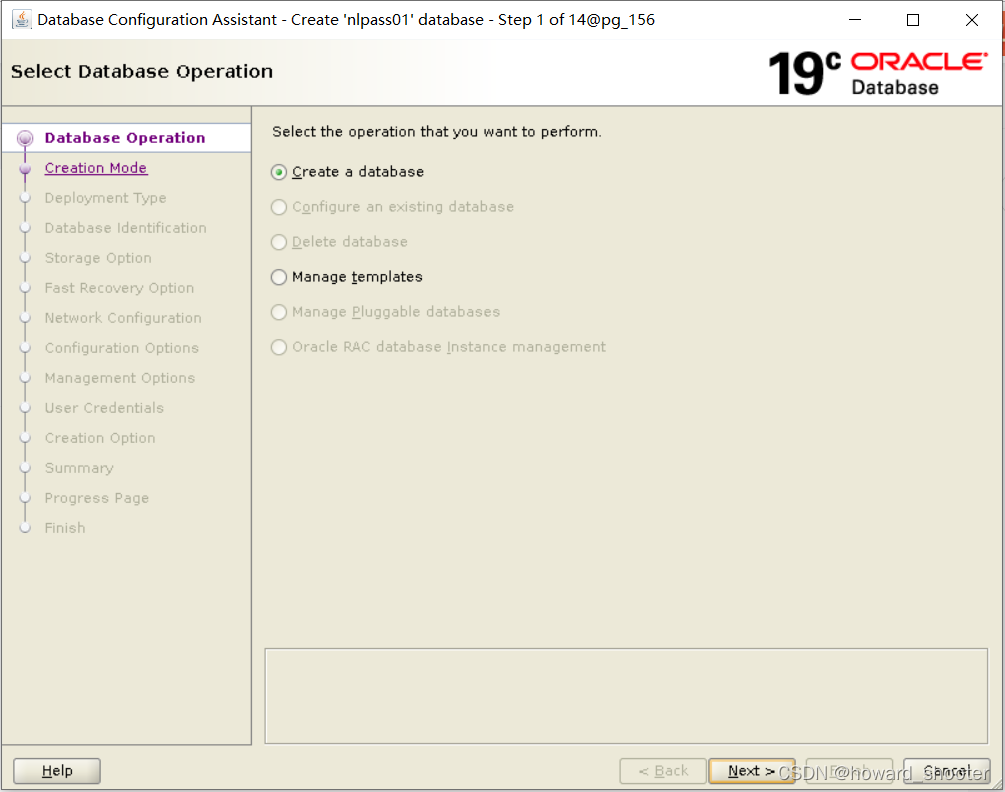Click the 'Select Database Operation' heading
This screenshot has width=1005, height=792.
(x=142, y=71)
